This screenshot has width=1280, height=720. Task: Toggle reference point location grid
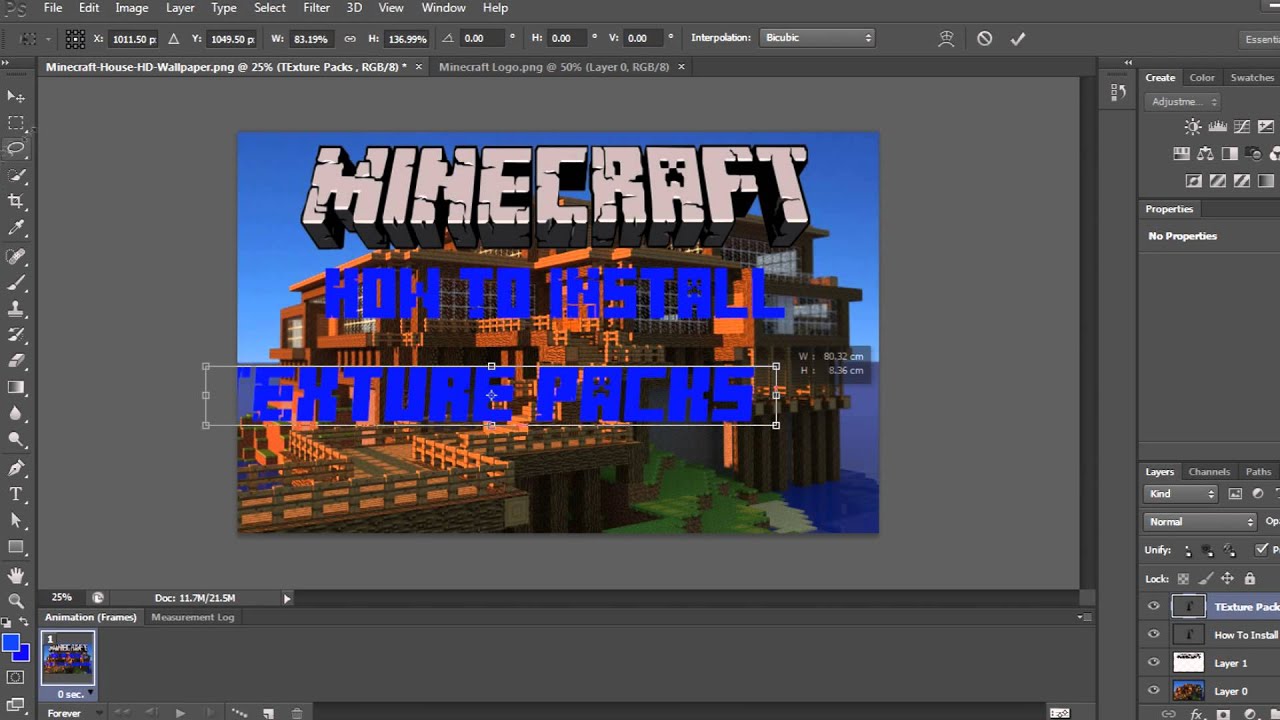pyautogui.click(x=75, y=38)
